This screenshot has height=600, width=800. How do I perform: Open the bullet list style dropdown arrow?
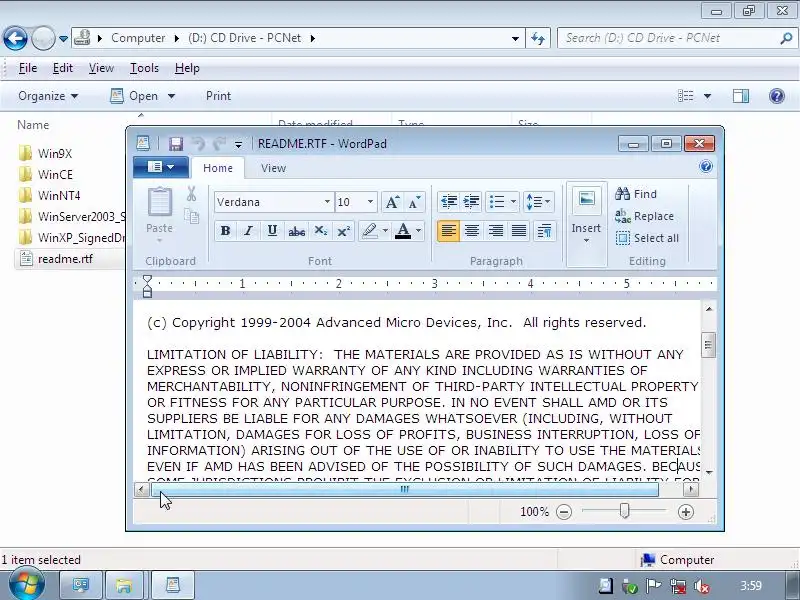513,202
